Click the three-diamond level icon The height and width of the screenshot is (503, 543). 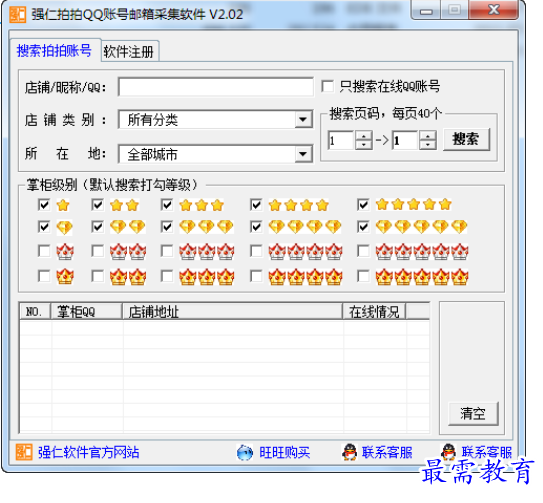(x=206, y=227)
